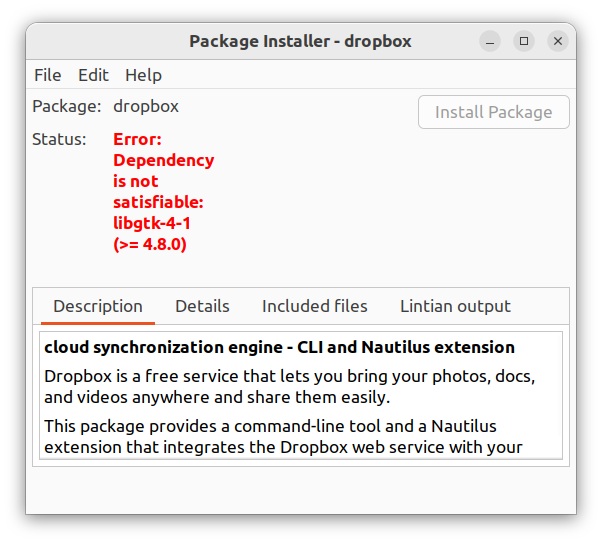The image size is (602, 543).
Task: Minimize the Package Installer window
Action: point(490,41)
